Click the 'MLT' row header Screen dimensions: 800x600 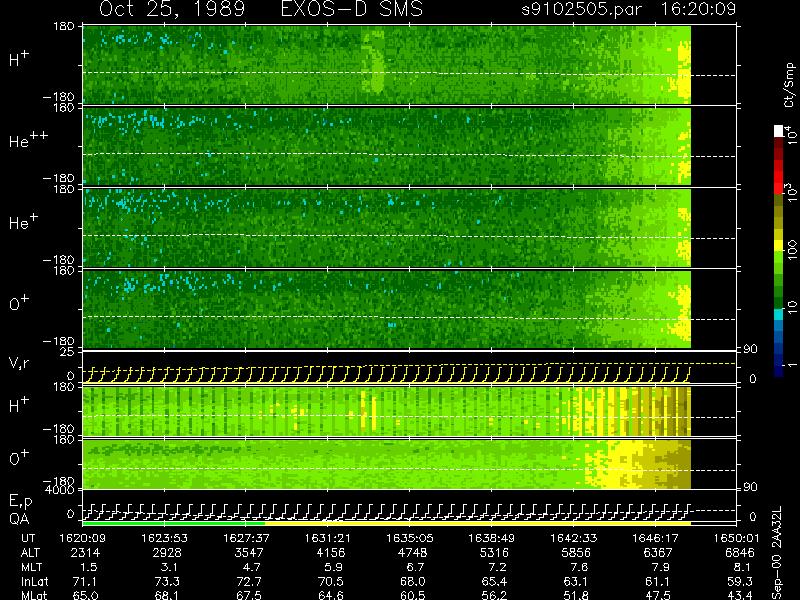pyautogui.click(x=31, y=567)
